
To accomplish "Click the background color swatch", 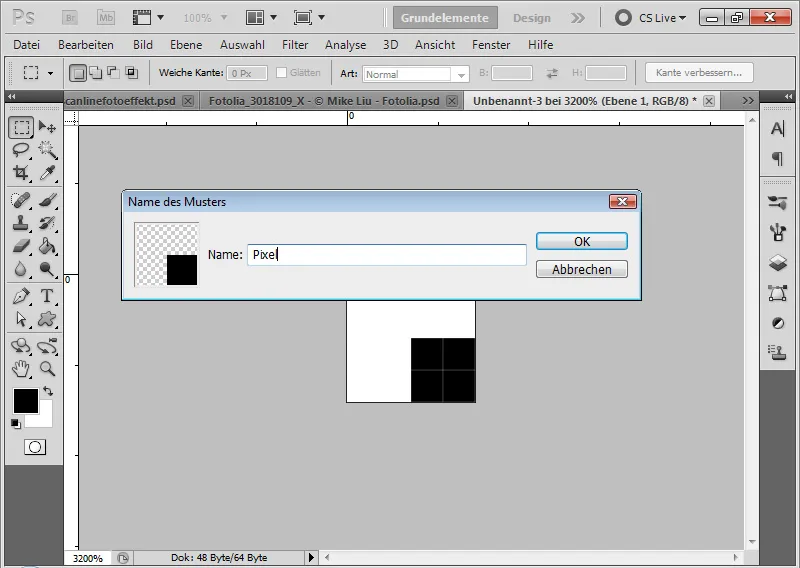I will tap(45, 419).
